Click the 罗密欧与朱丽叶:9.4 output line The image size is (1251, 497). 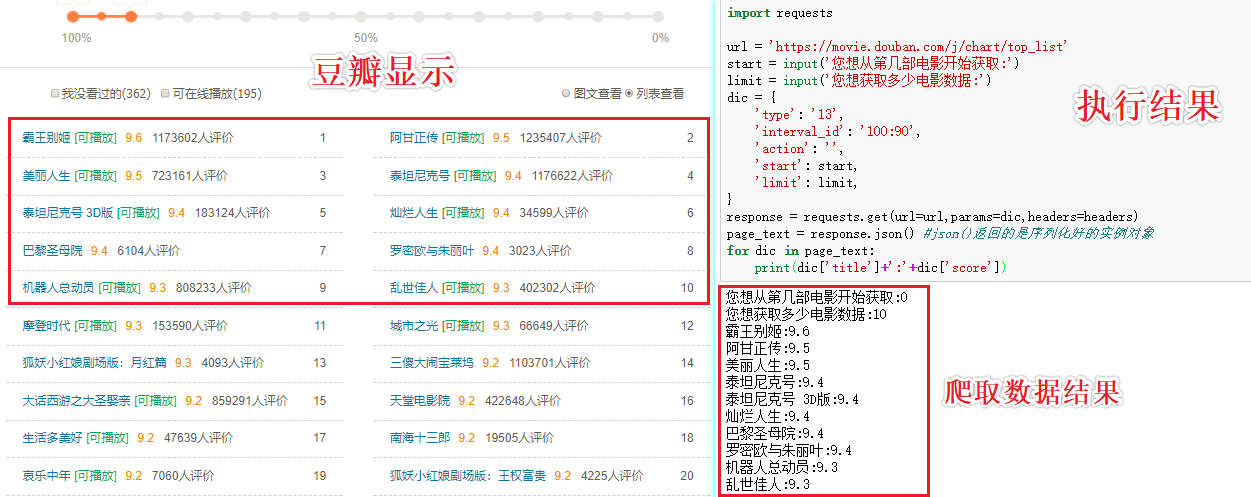(x=790, y=451)
